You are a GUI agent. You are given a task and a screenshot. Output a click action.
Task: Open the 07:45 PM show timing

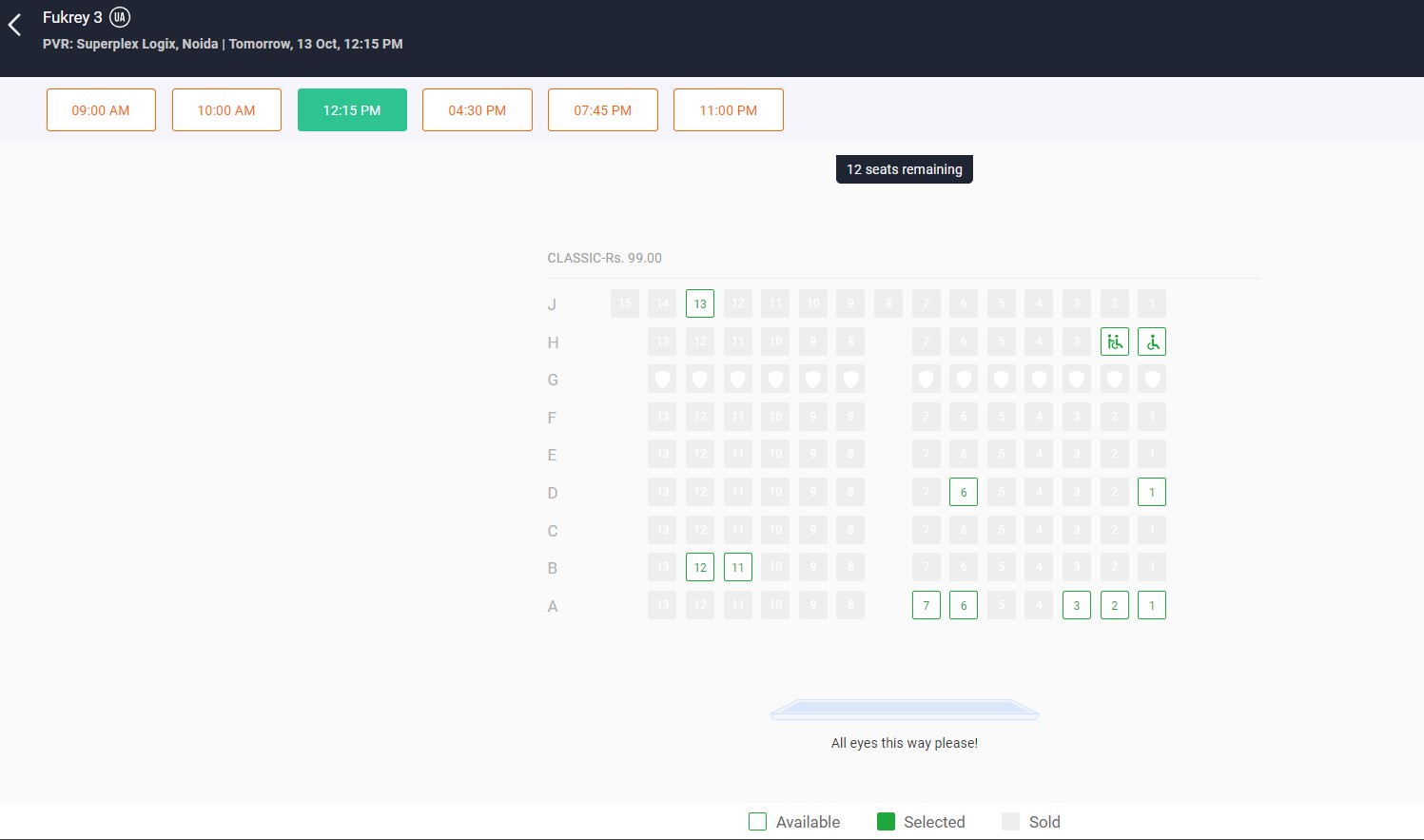pyautogui.click(x=602, y=110)
